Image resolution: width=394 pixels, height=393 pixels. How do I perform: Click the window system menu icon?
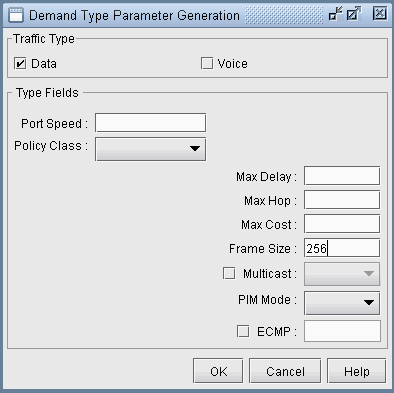point(16,15)
